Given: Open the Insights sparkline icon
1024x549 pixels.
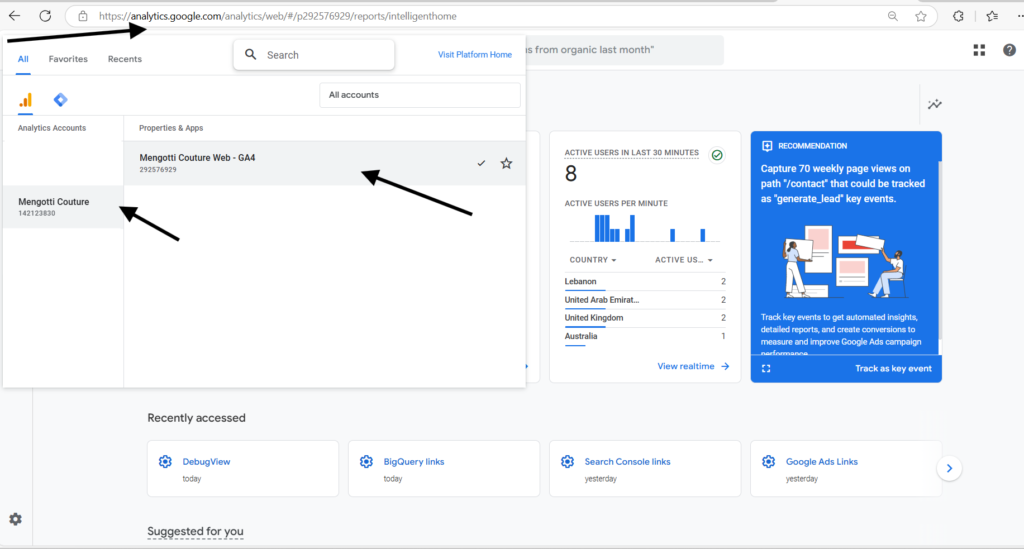Looking at the screenshot, I should coord(935,104).
